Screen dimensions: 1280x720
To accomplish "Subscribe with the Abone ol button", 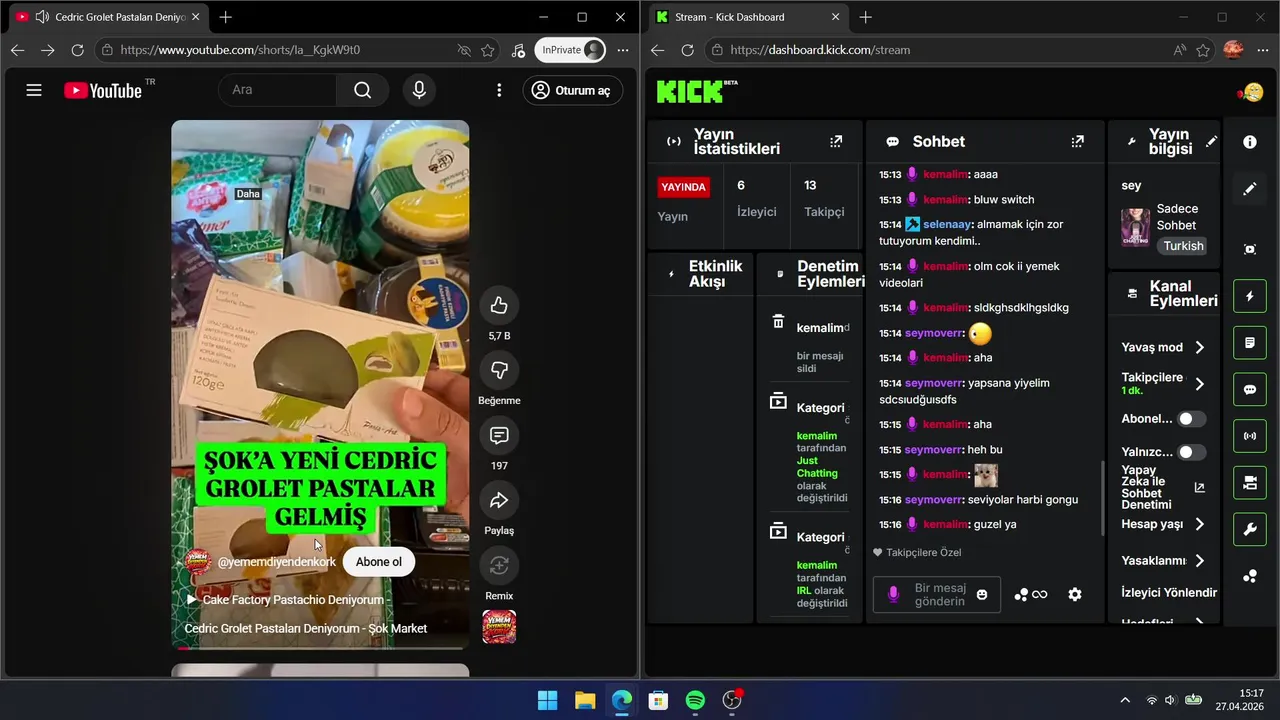I will [x=379, y=562].
